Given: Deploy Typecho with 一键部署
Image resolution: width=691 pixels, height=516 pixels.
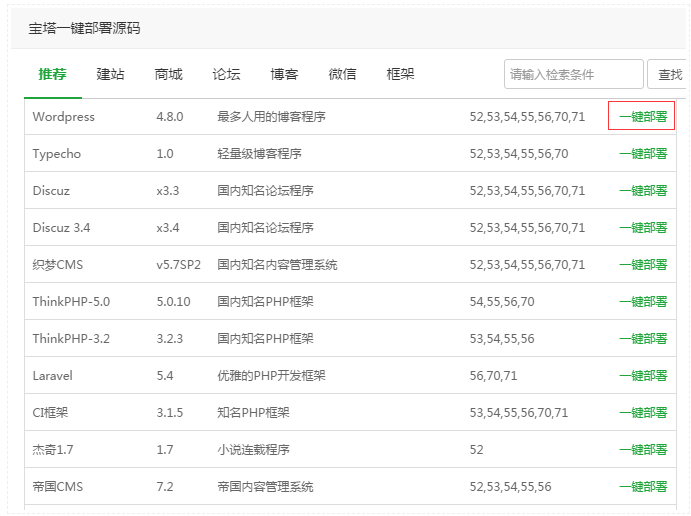Looking at the screenshot, I should [x=643, y=154].
